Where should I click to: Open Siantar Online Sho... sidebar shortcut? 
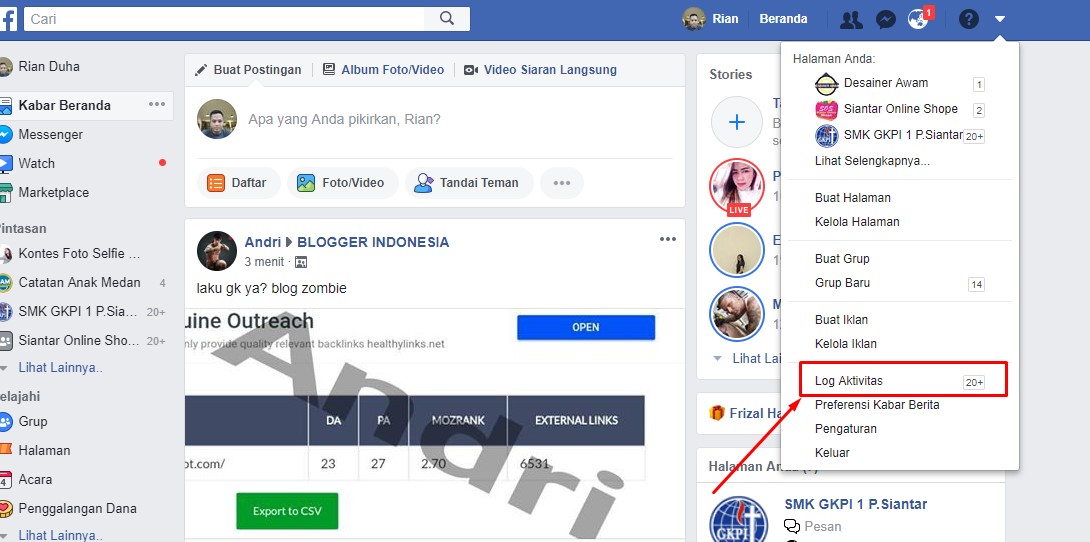[x=79, y=341]
